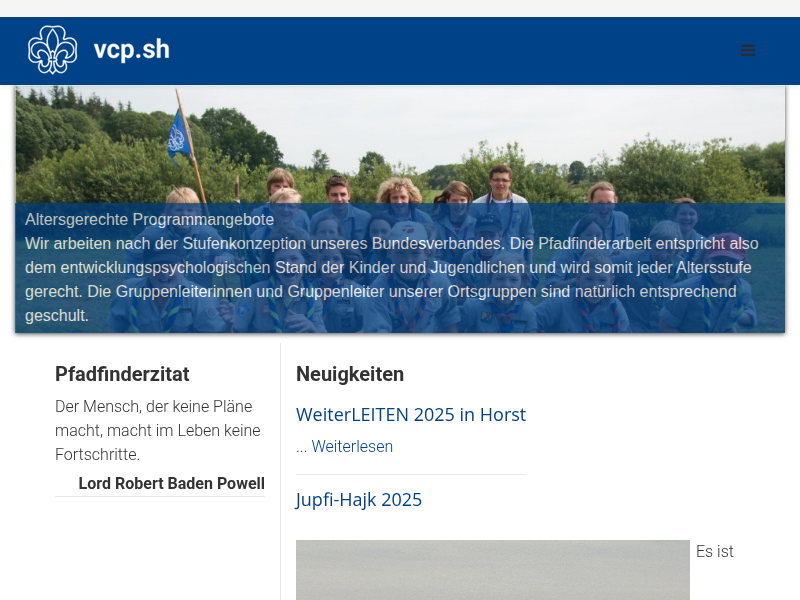This screenshot has height=600, width=800.
Task: Click the Neuigkeiten section heading
Action: (x=350, y=374)
